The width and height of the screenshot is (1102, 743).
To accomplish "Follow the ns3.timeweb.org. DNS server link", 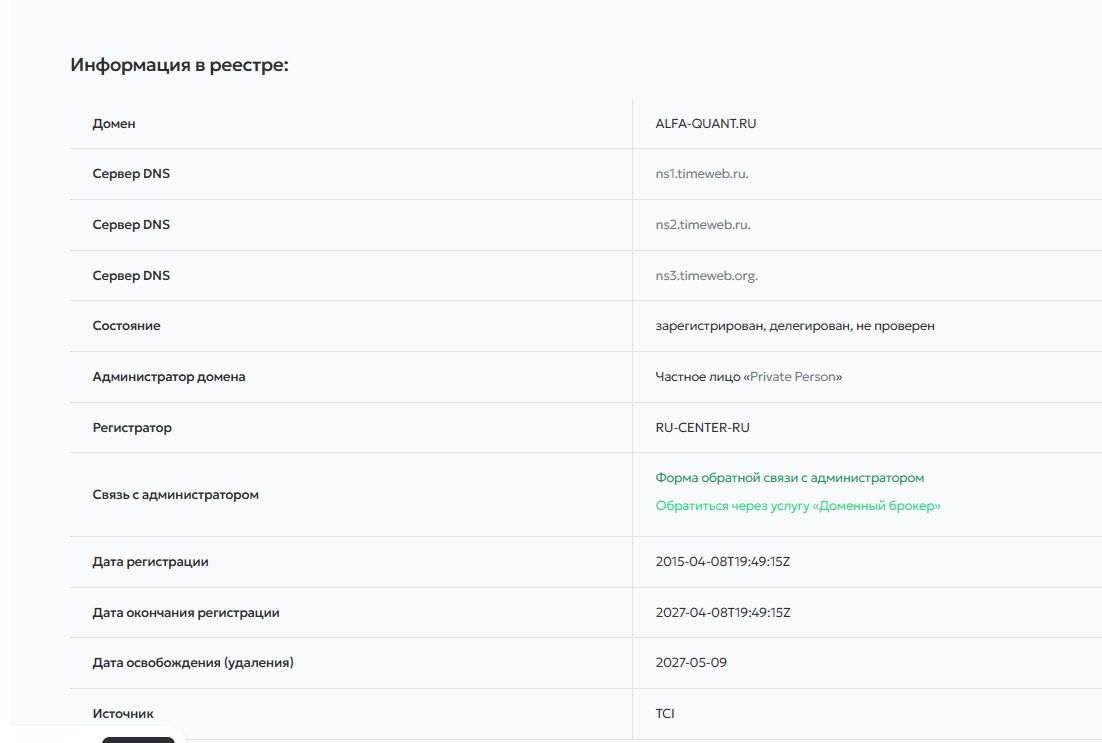I will click(706, 276).
